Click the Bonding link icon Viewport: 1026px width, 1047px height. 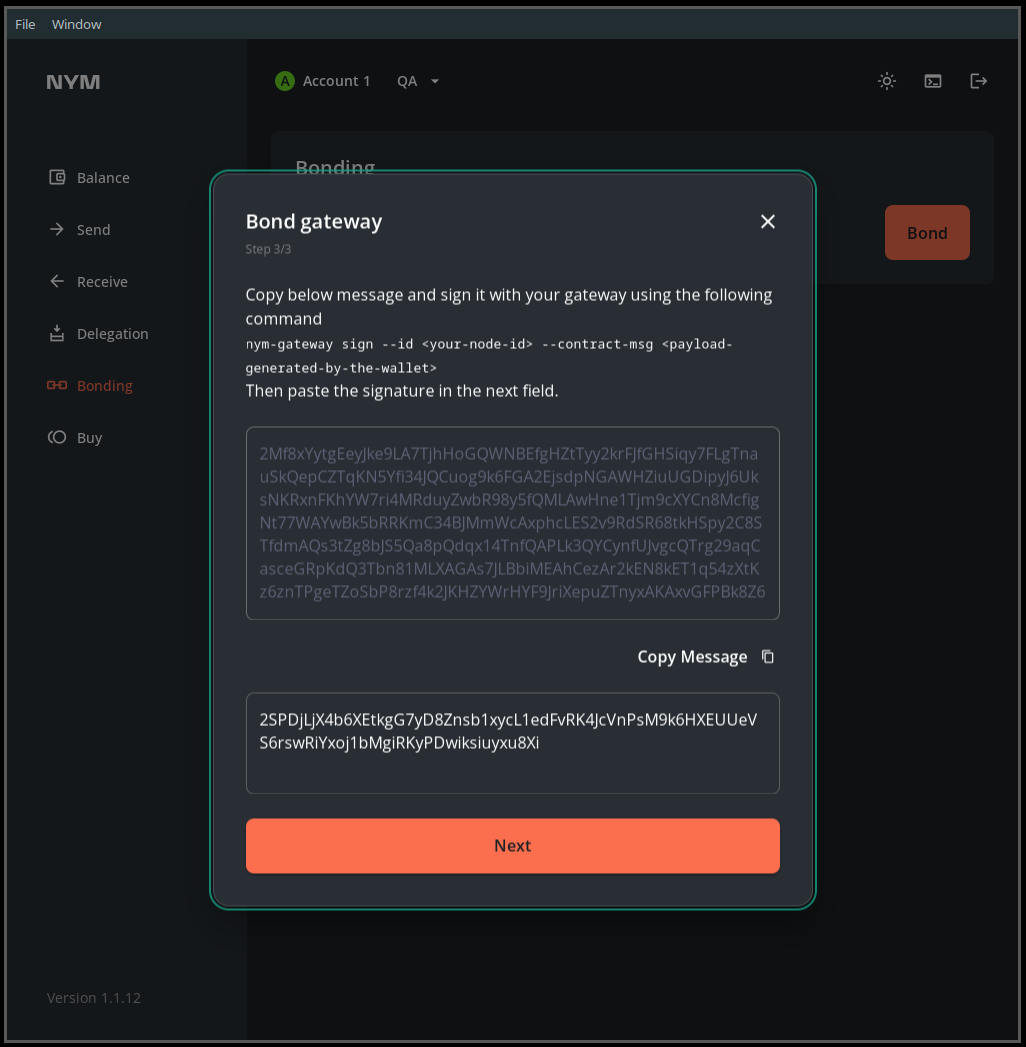pyautogui.click(x=57, y=386)
